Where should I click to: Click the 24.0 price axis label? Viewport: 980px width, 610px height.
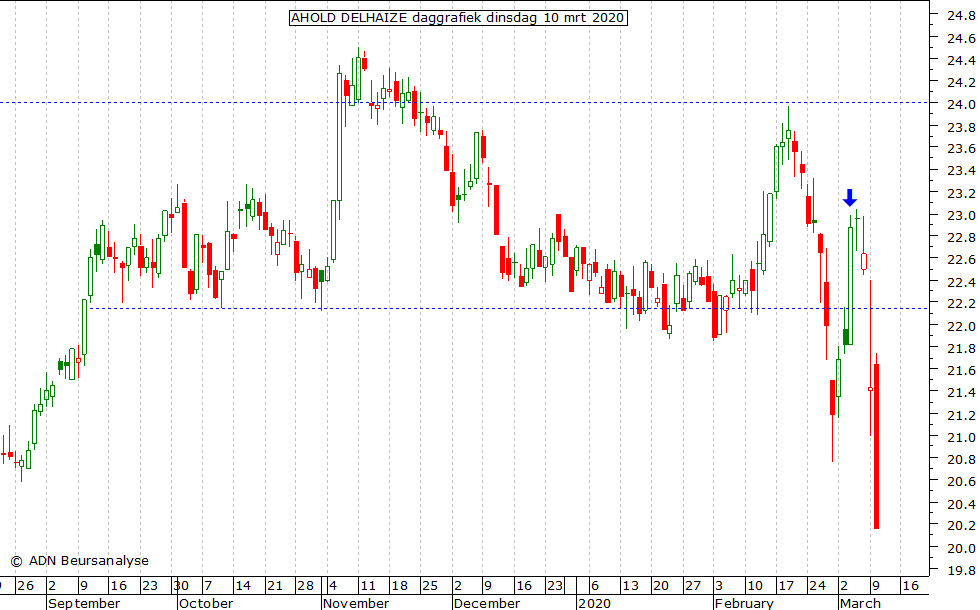tap(961, 104)
